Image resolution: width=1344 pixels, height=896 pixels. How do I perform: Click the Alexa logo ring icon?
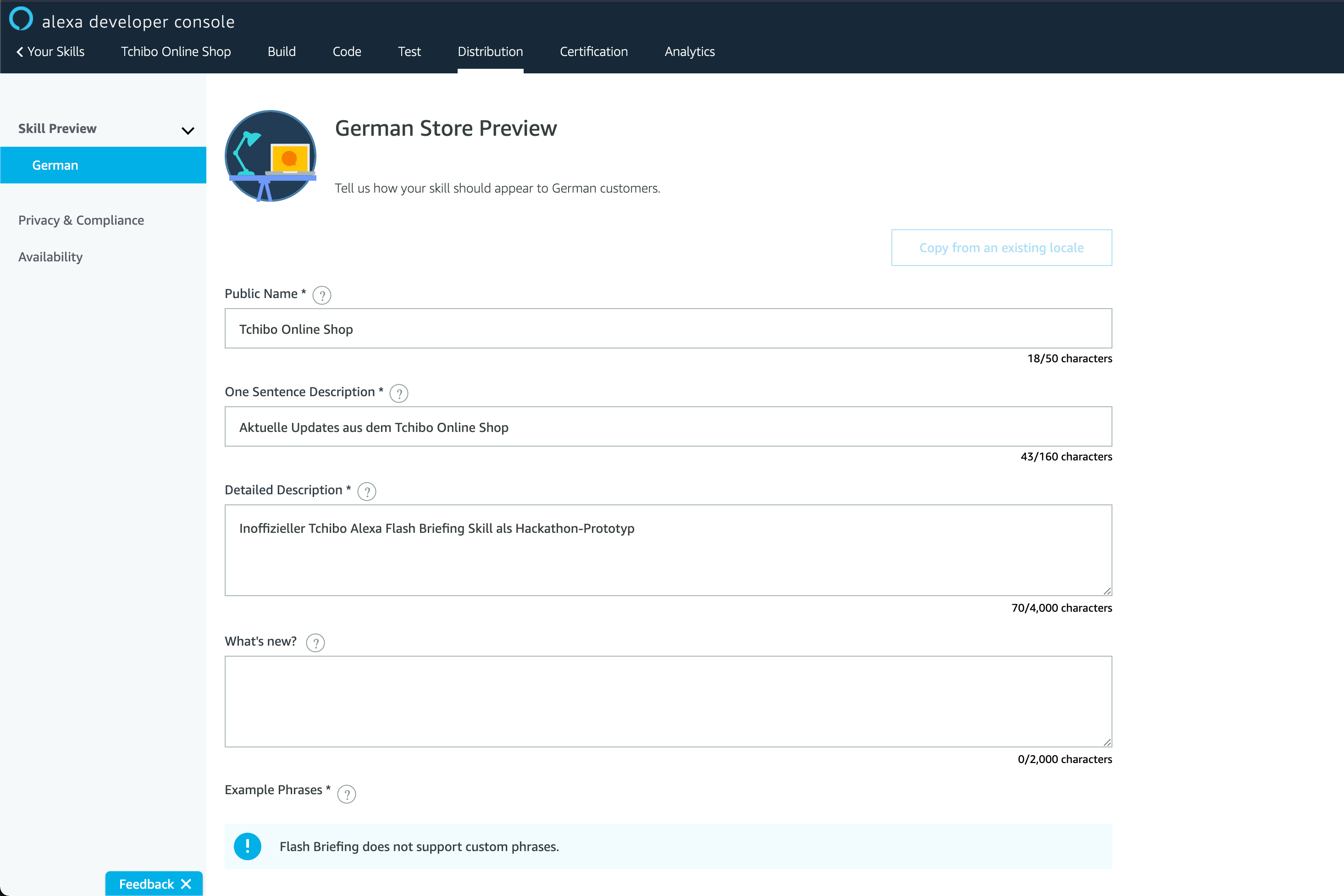(21, 19)
